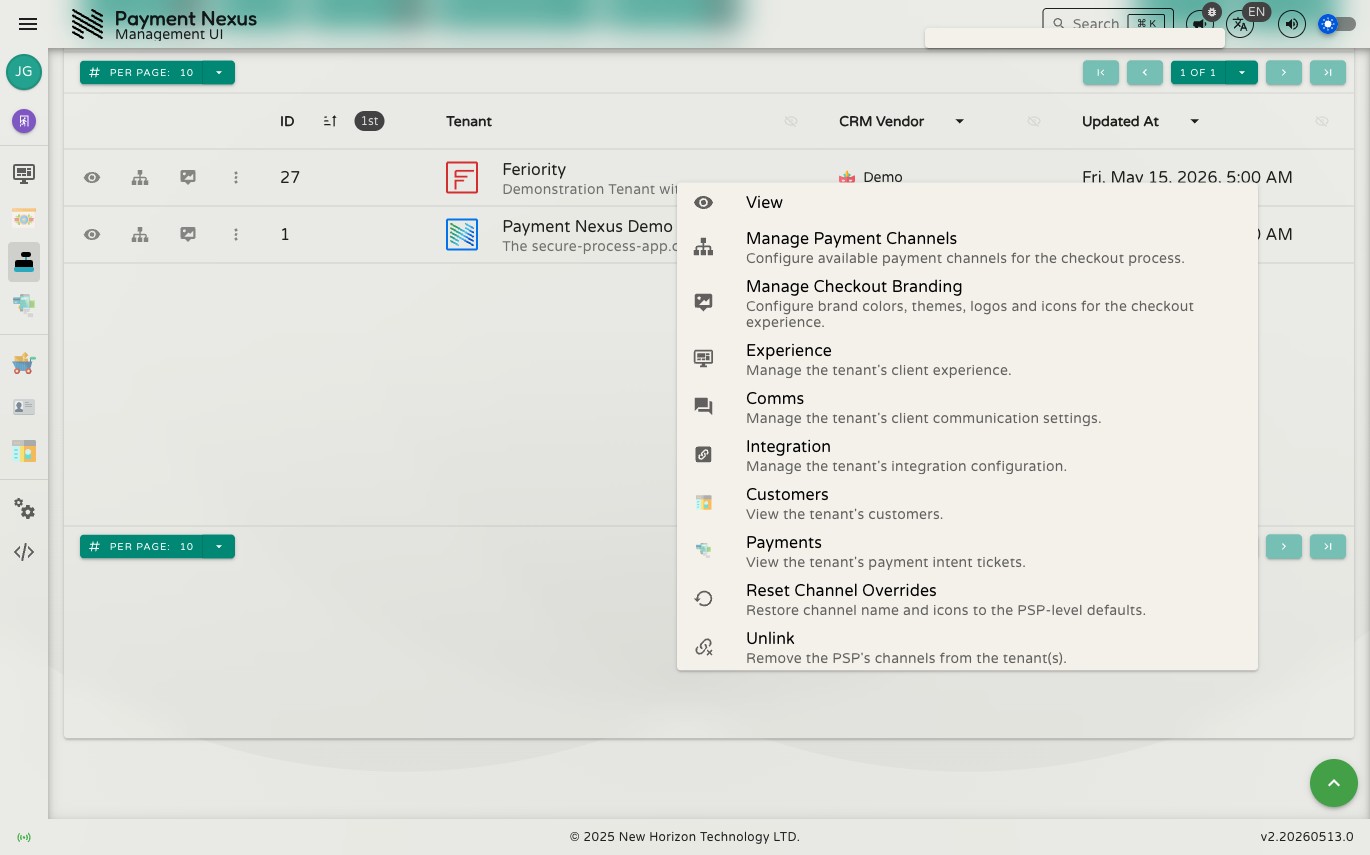Open top Per Page dropdown arrow
The image size is (1370, 855).
pos(219,72)
